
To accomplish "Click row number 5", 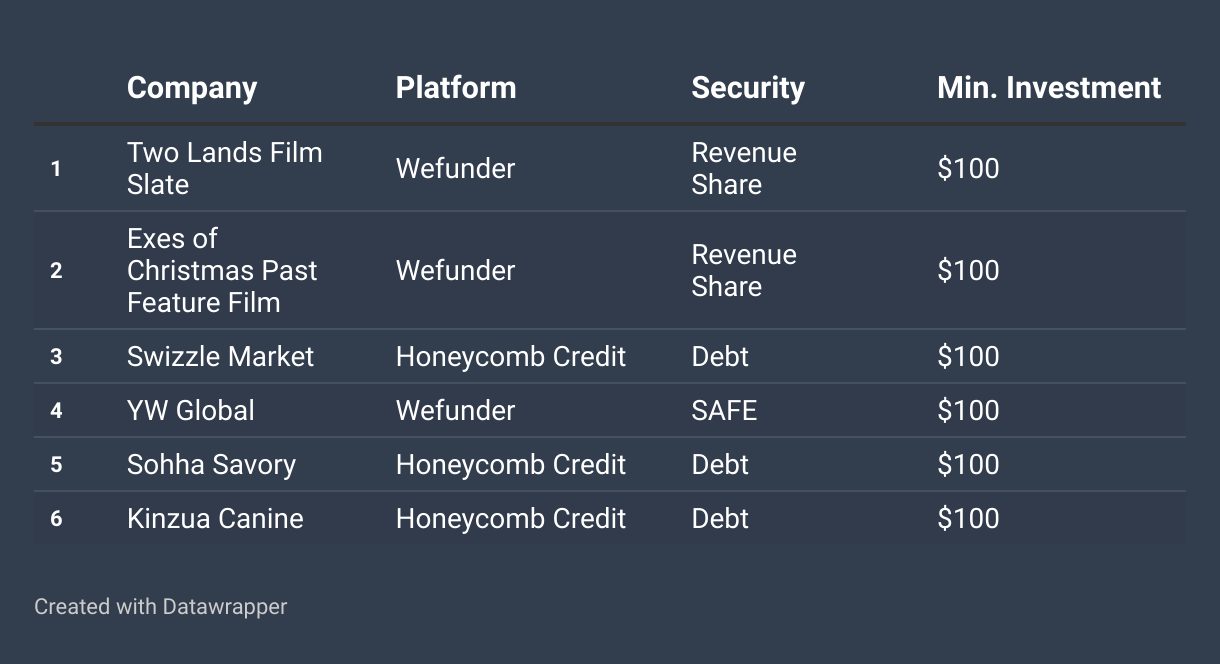I will click(x=56, y=465).
